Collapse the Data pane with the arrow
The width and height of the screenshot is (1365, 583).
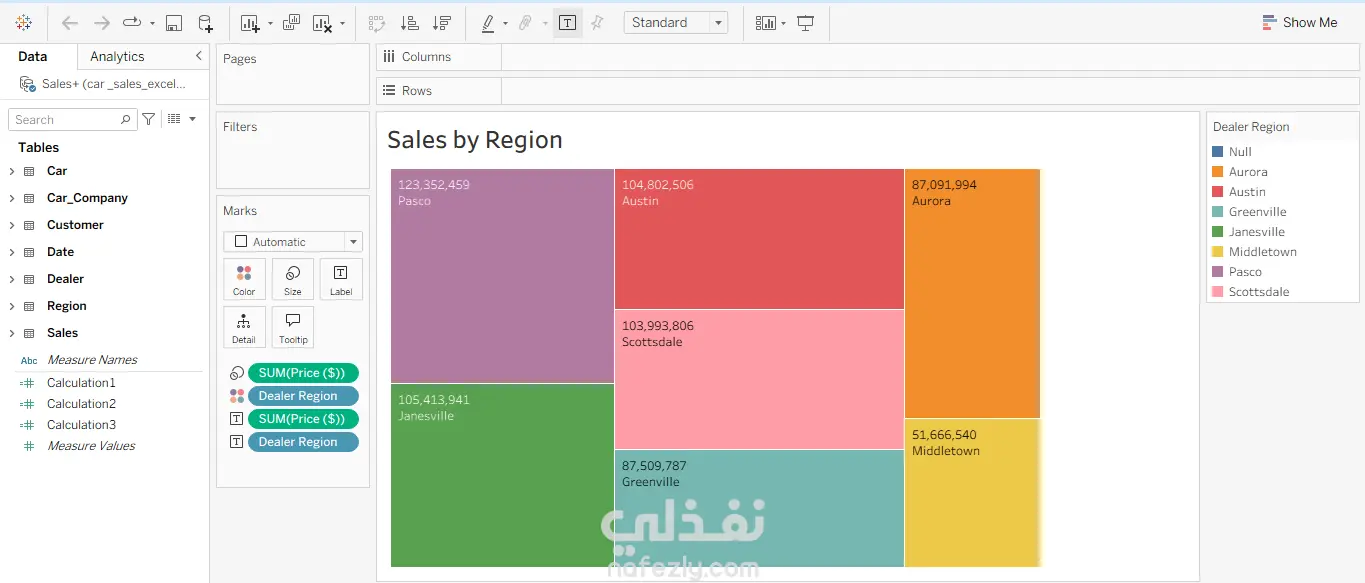coord(198,57)
